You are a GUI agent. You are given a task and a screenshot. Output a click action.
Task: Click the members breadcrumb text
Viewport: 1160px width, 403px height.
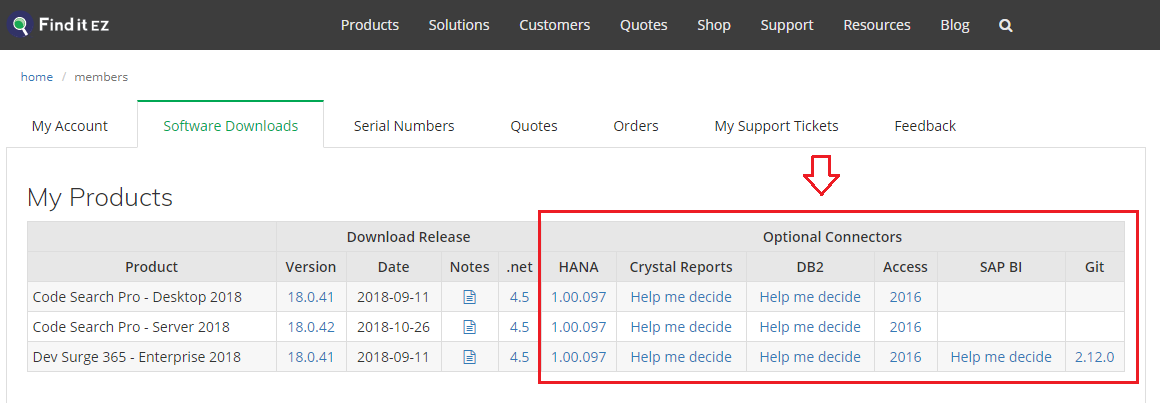click(x=101, y=77)
